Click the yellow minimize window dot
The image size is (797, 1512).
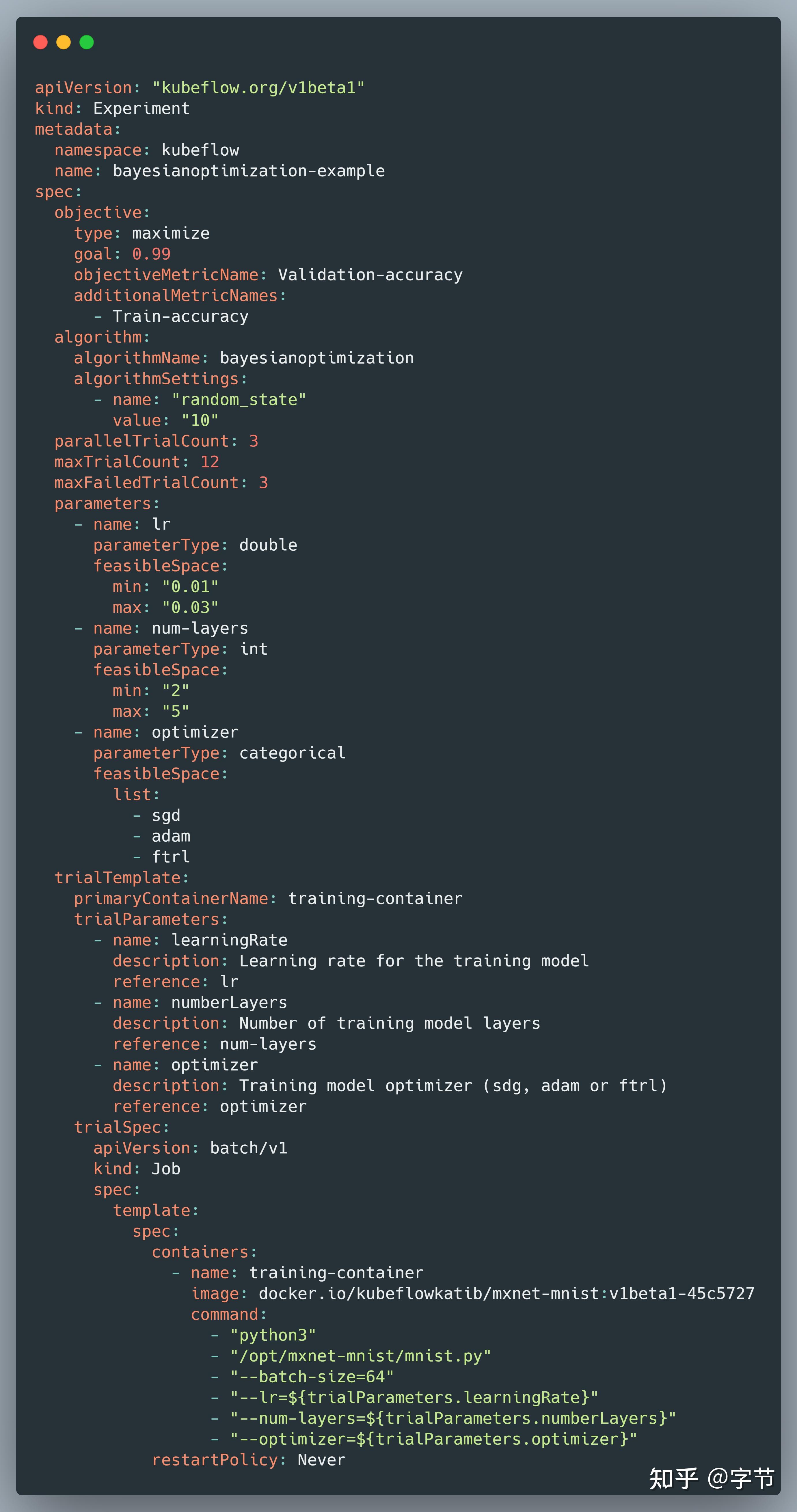(x=63, y=42)
